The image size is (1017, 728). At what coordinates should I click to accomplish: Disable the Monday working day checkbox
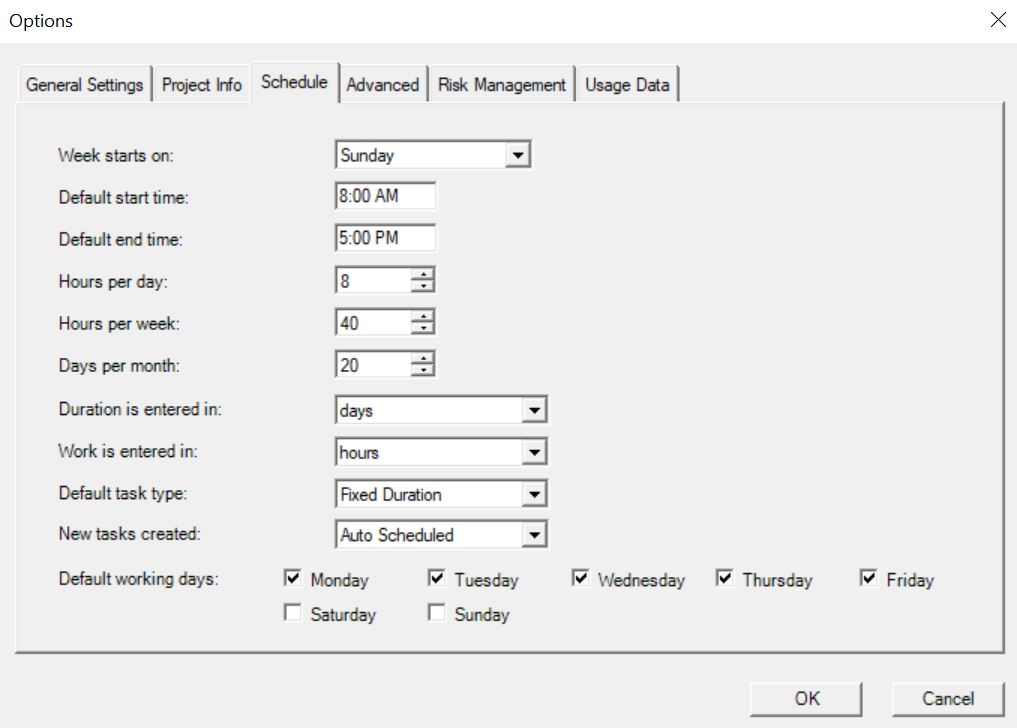pyautogui.click(x=293, y=579)
